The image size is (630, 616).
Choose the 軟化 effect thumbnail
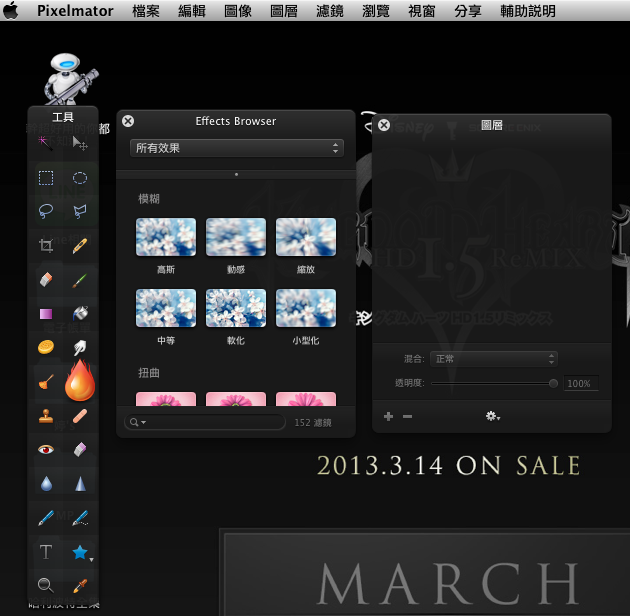[236, 308]
